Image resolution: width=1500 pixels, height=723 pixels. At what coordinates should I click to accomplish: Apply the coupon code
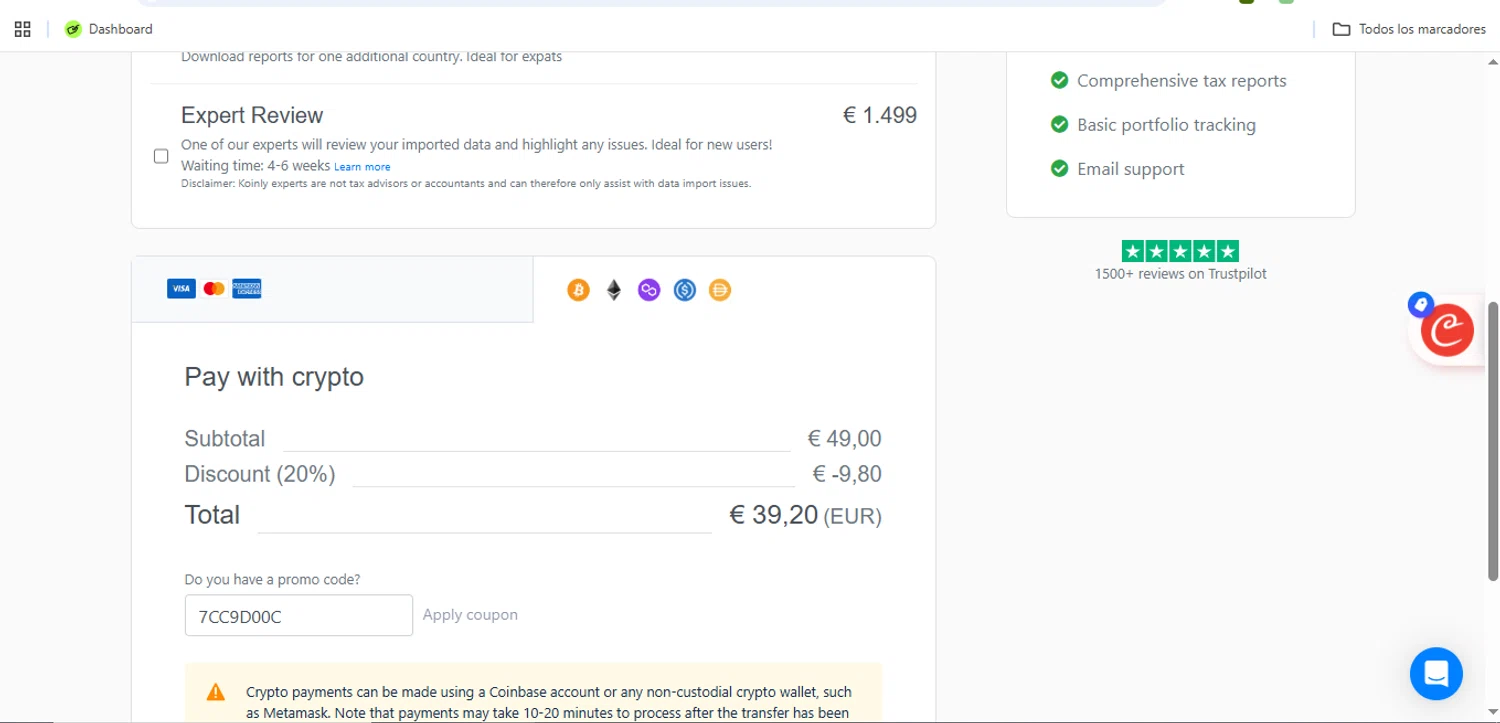click(470, 614)
